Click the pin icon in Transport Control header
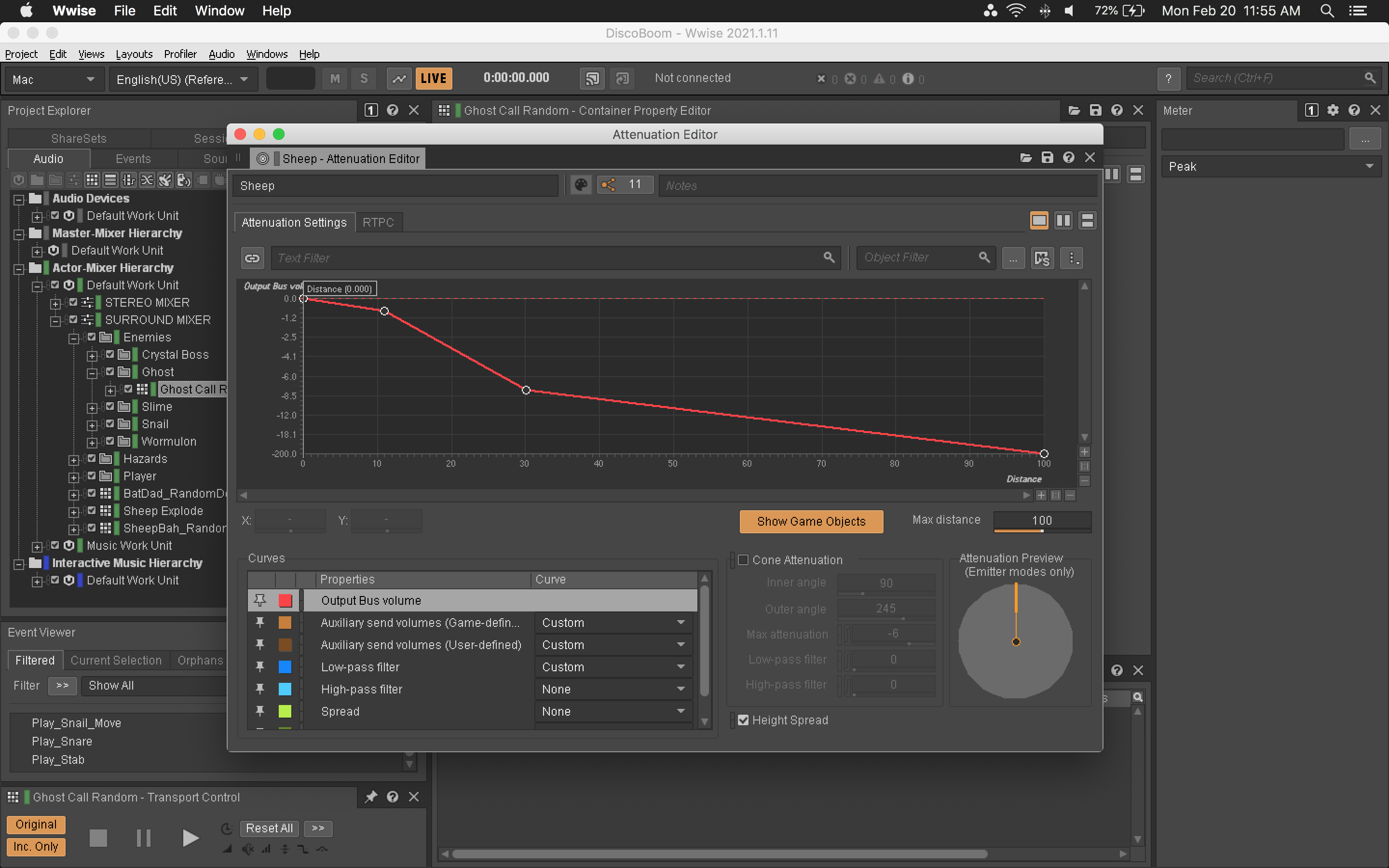1389x868 pixels. click(371, 797)
